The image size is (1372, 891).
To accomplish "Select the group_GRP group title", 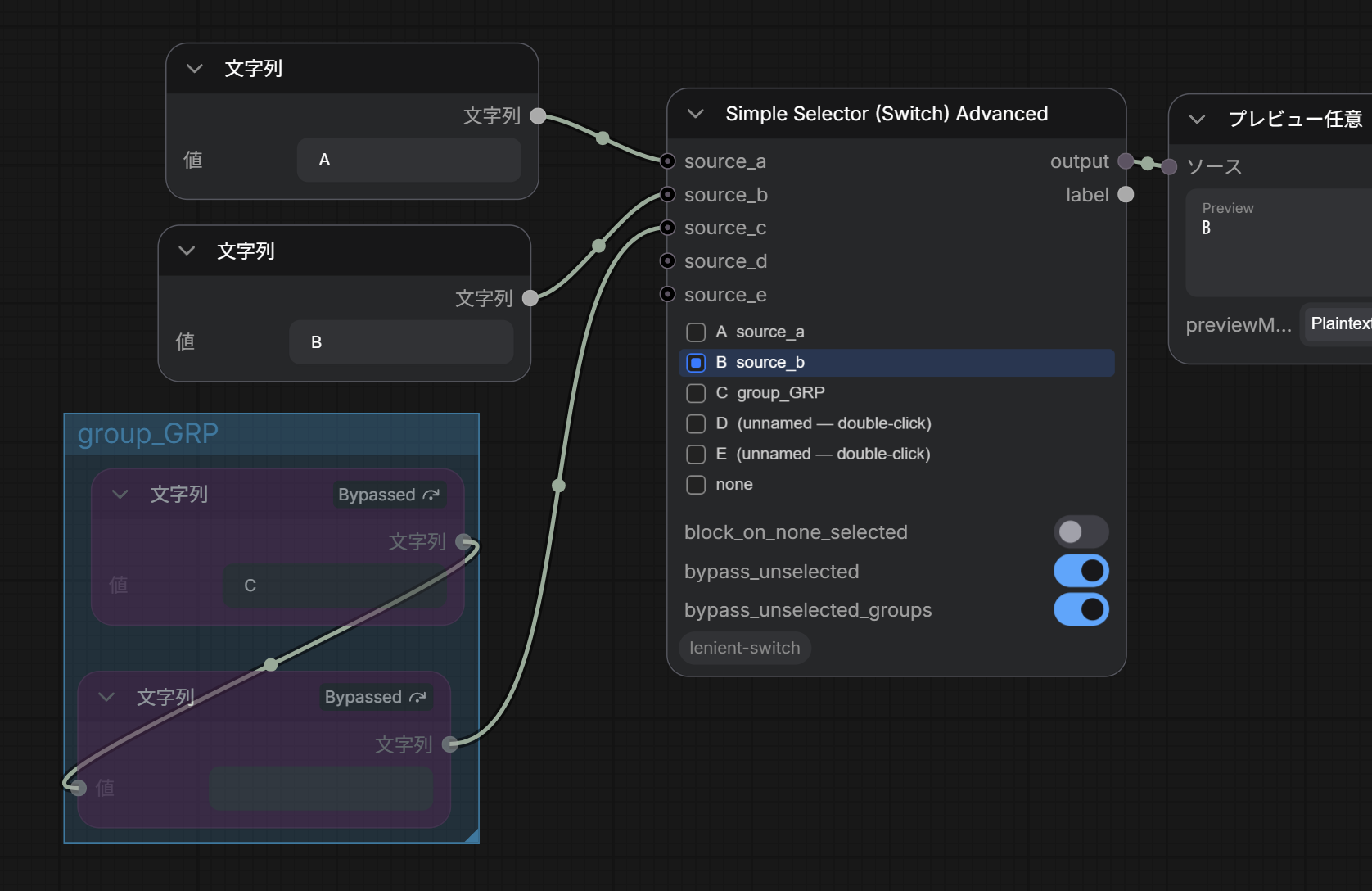I will point(148,433).
